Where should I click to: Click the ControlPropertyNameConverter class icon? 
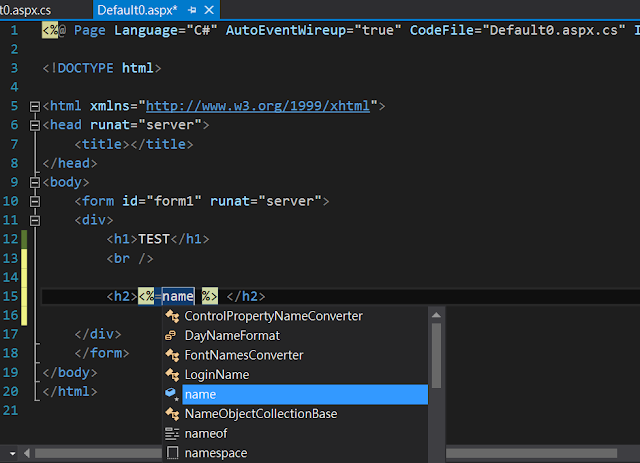coord(172,316)
